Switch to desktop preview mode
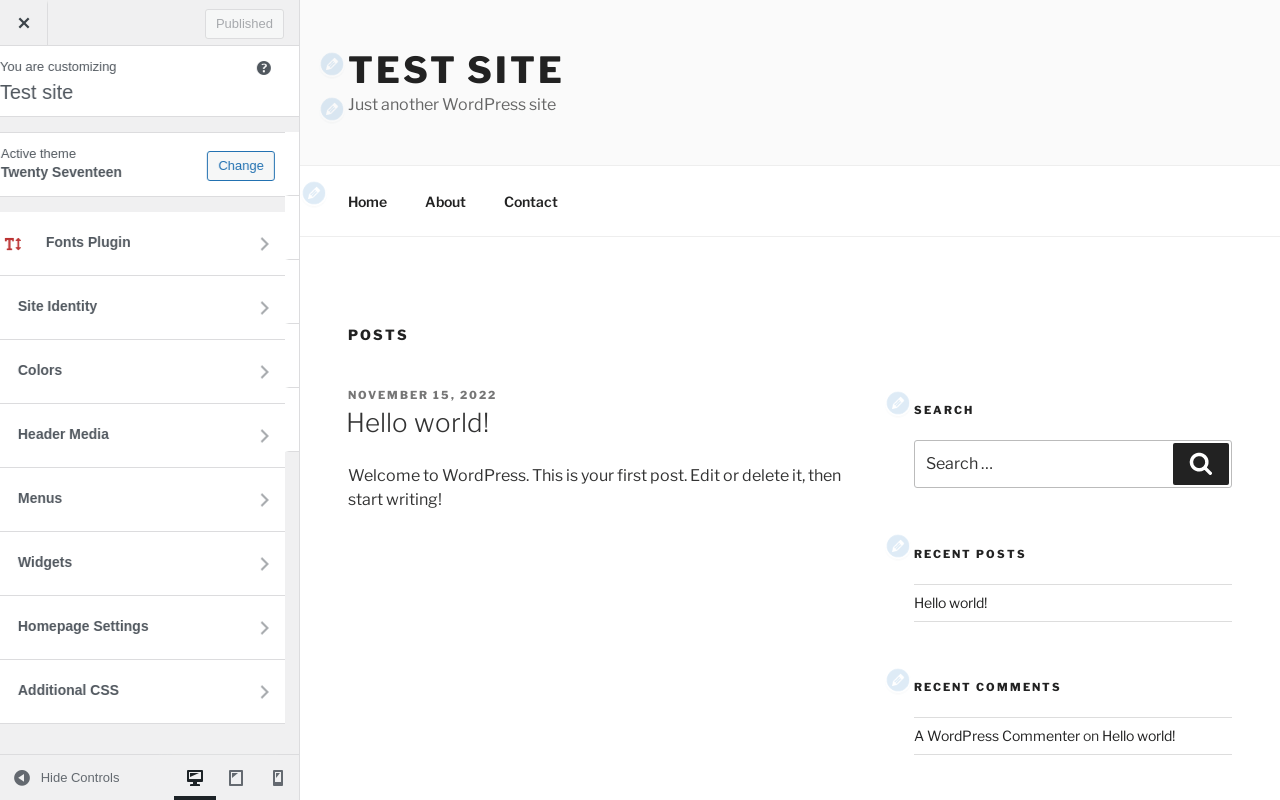 pyautogui.click(x=195, y=778)
